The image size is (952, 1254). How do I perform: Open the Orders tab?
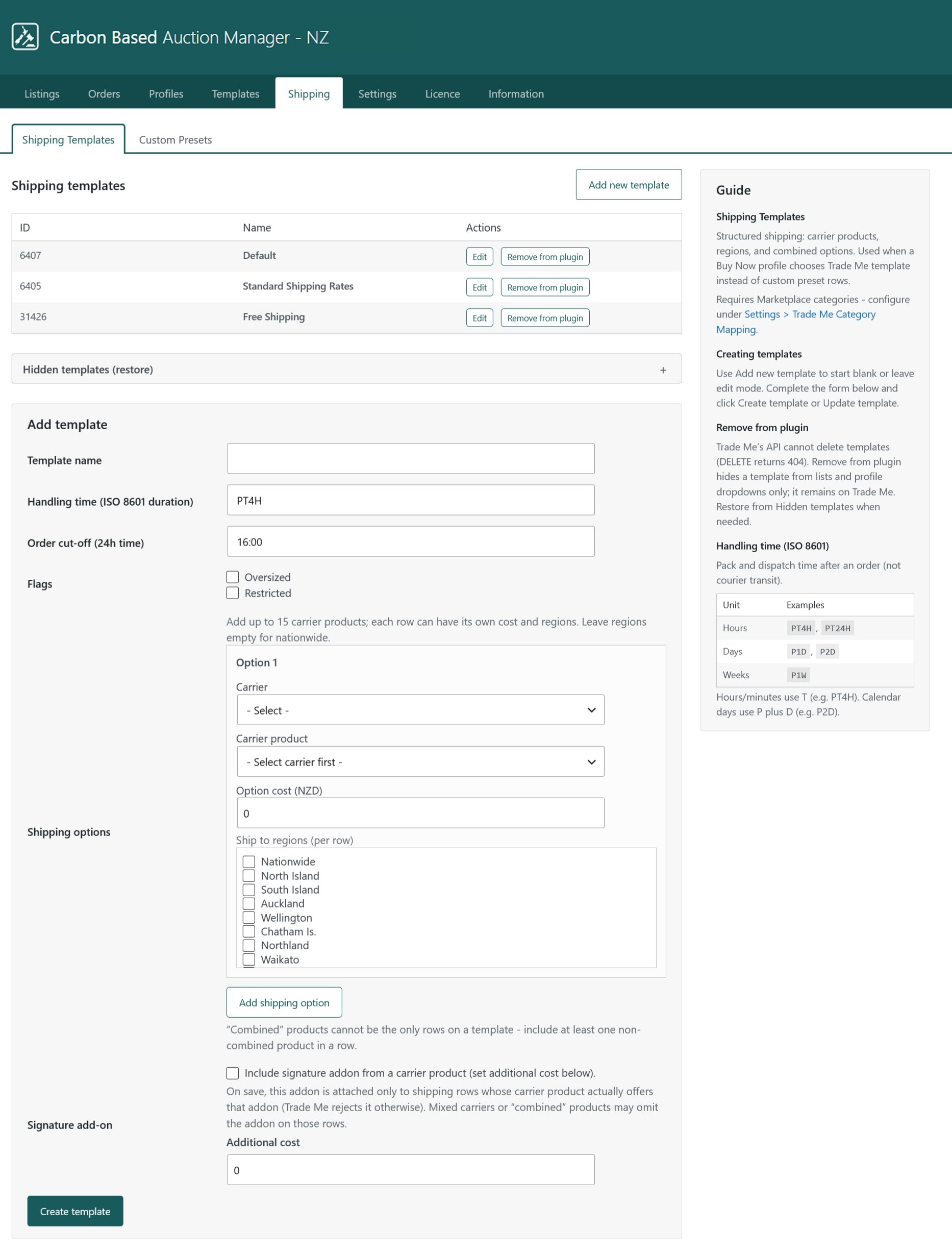[104, 93]
